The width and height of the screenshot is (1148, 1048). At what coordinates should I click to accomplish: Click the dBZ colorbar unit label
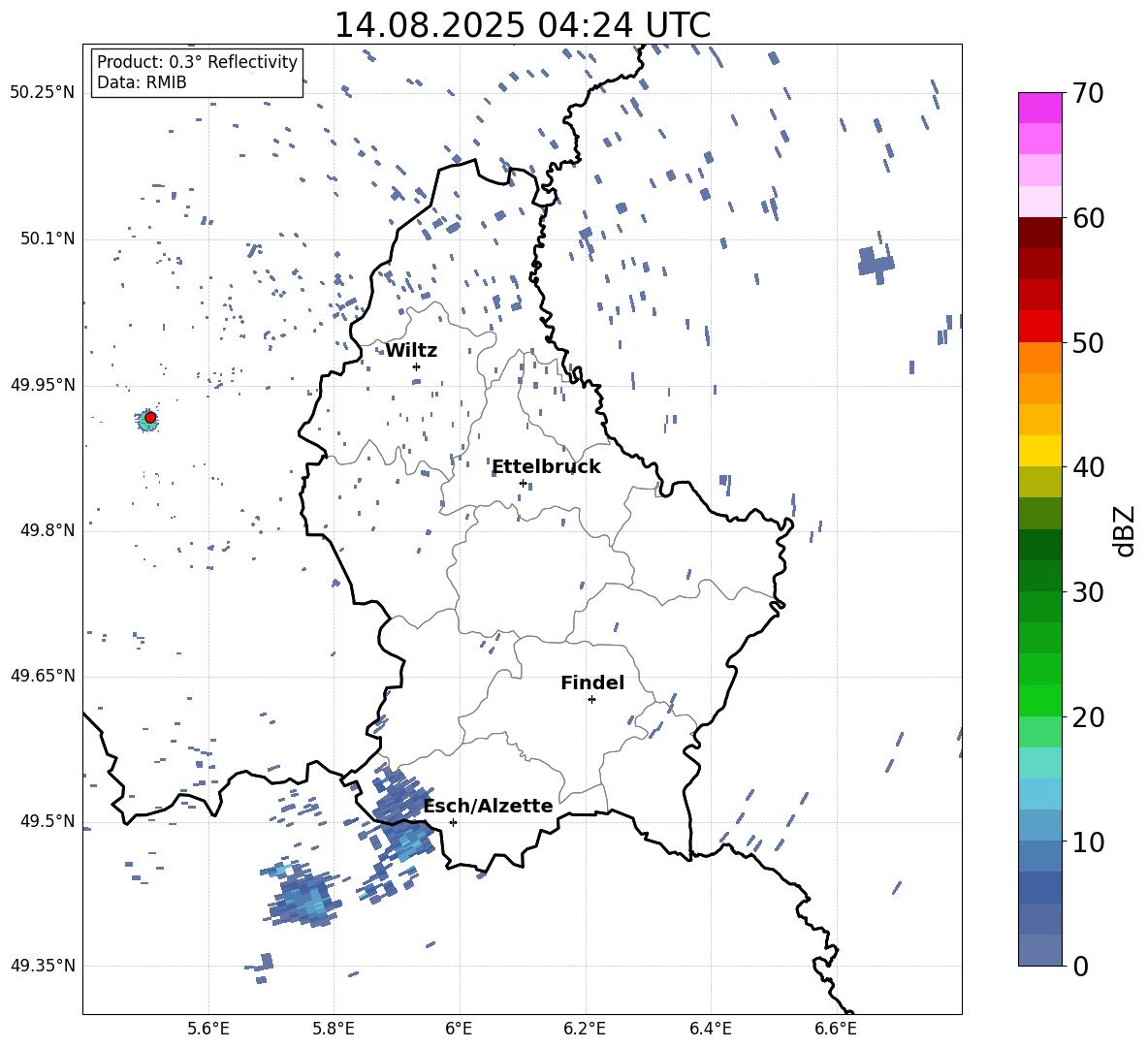coord(1126,531)
